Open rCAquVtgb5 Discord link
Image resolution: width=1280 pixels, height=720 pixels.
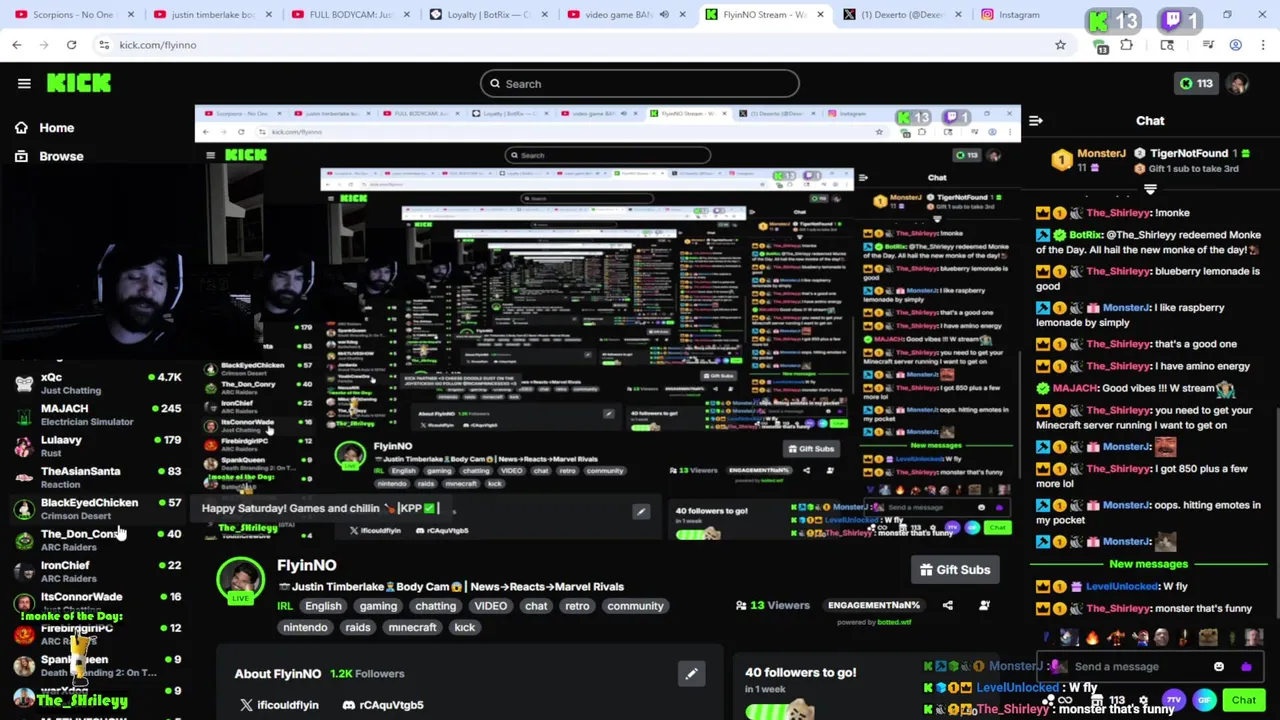pyautogui.click(x=382, y=705)
